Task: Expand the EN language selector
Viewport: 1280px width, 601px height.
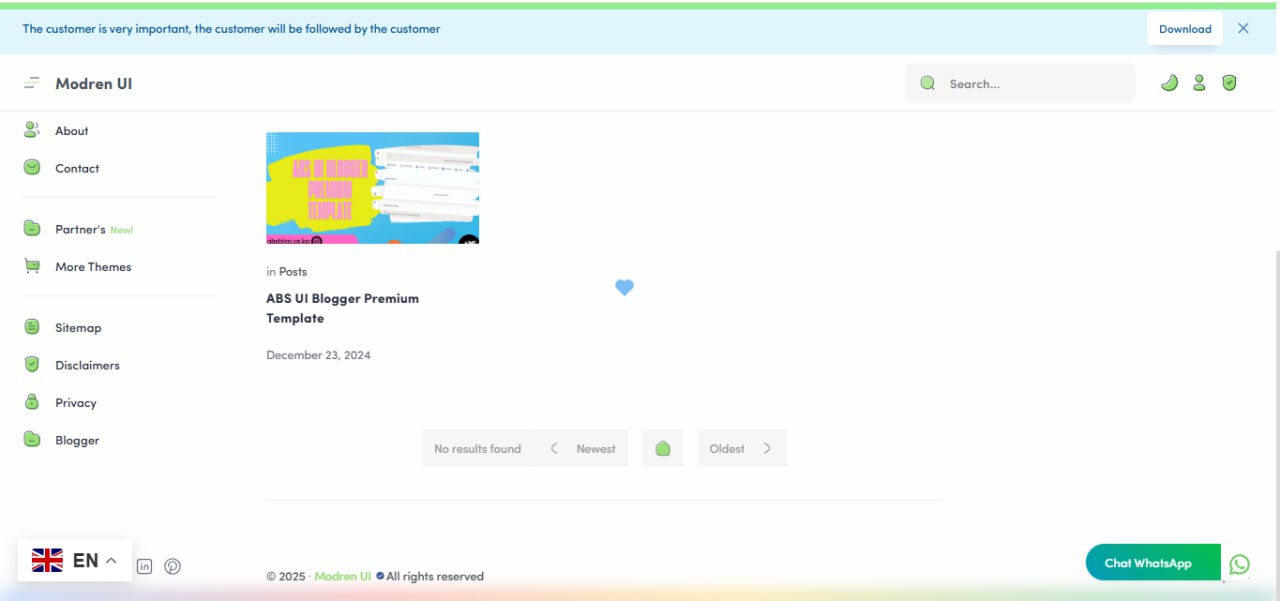Action: tap(75, 560)
